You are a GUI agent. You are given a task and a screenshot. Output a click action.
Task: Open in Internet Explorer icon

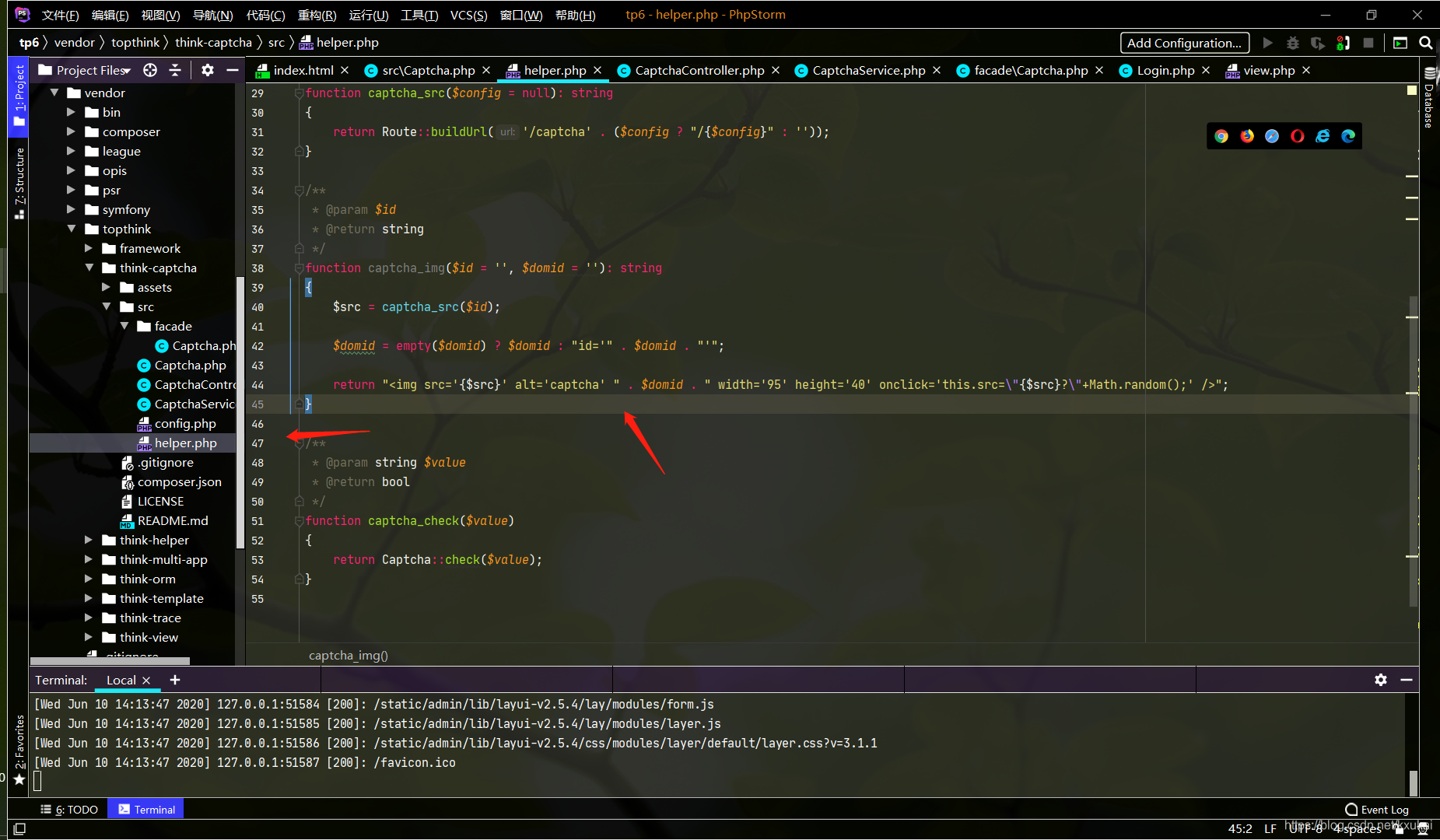(x=1323, y=136)
